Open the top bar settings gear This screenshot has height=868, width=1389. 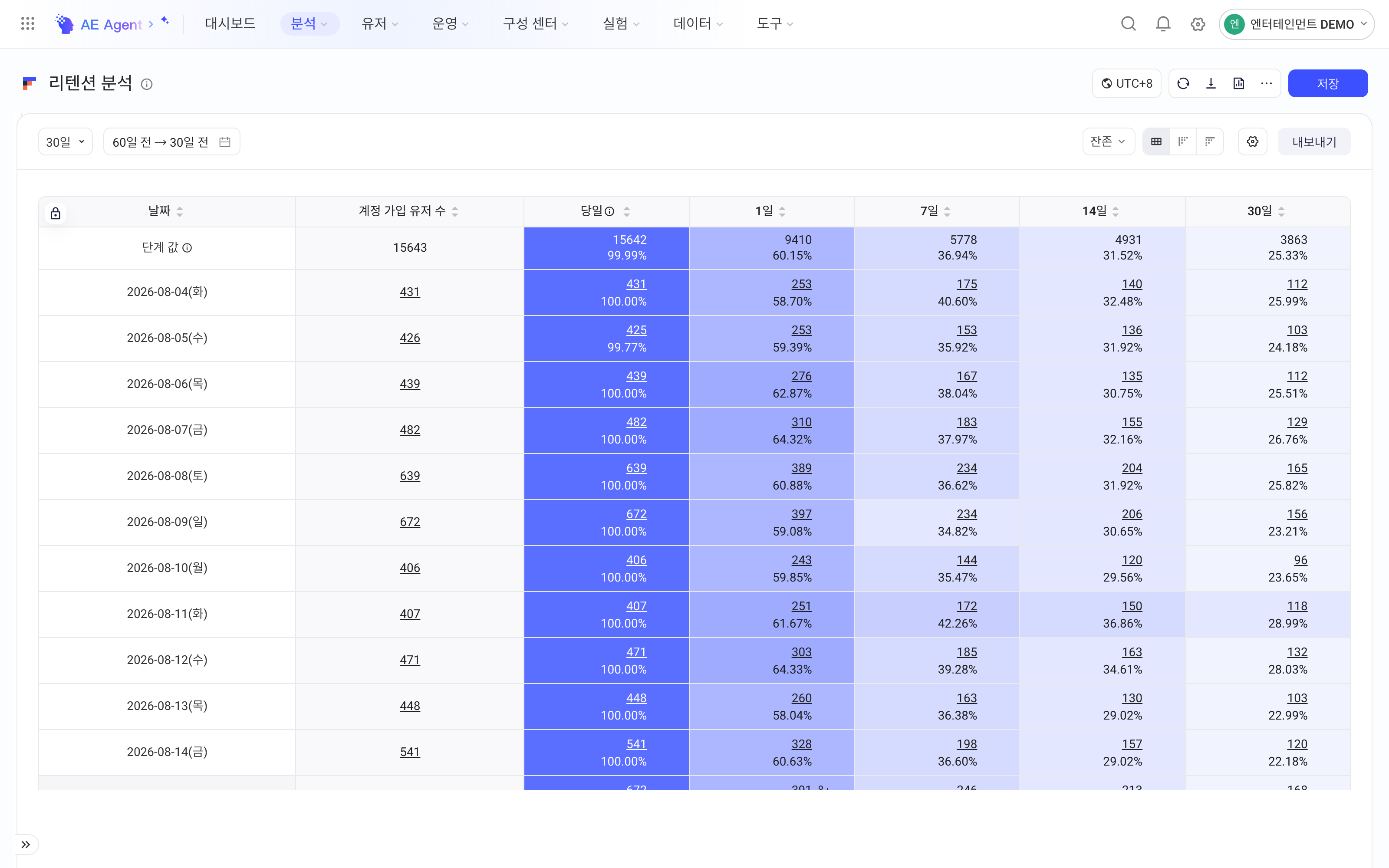pyautogui.click(x=1197, y=24)
